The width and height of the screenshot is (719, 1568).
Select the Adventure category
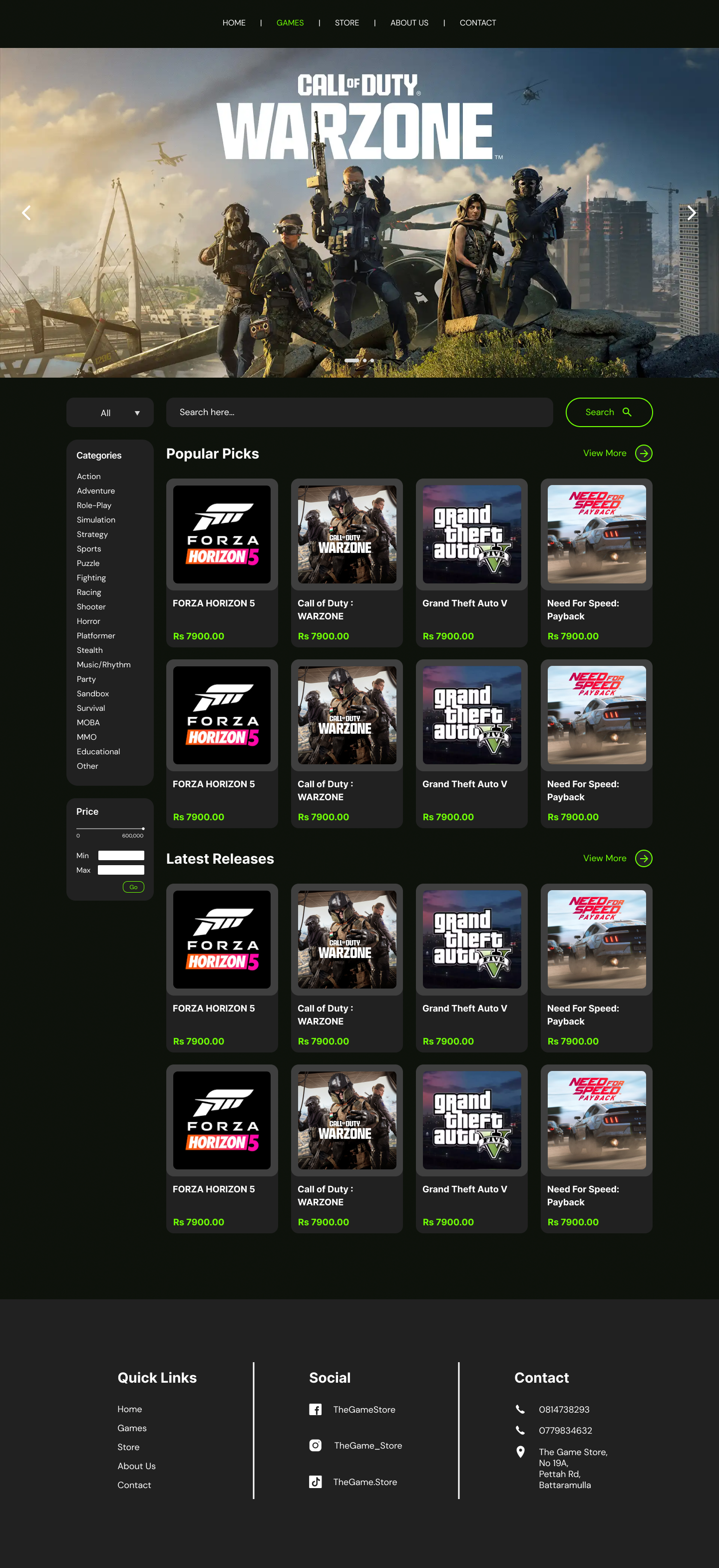(x=96, y=491)
